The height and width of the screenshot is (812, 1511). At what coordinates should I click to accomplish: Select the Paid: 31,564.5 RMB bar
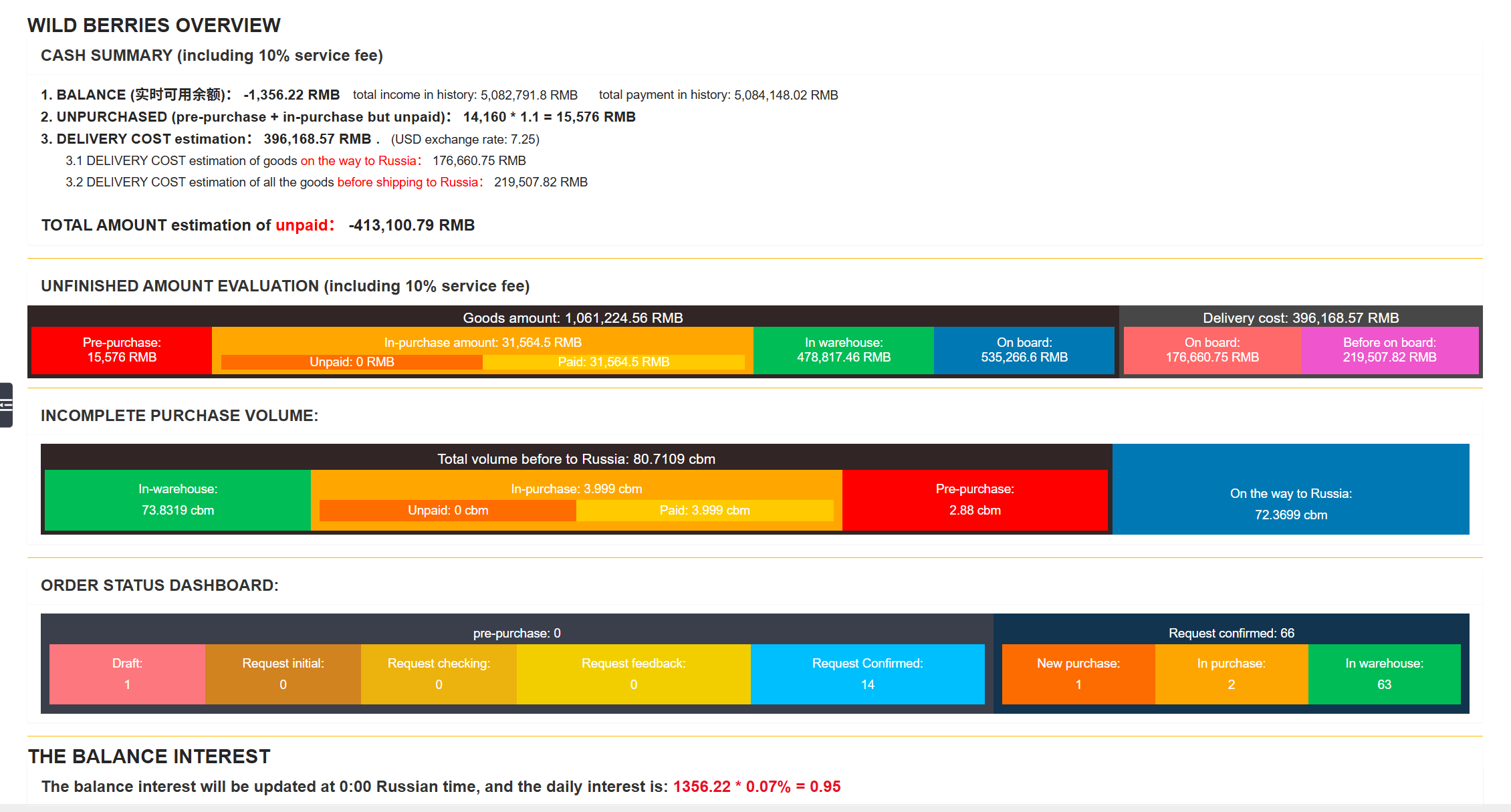(614, 362)
